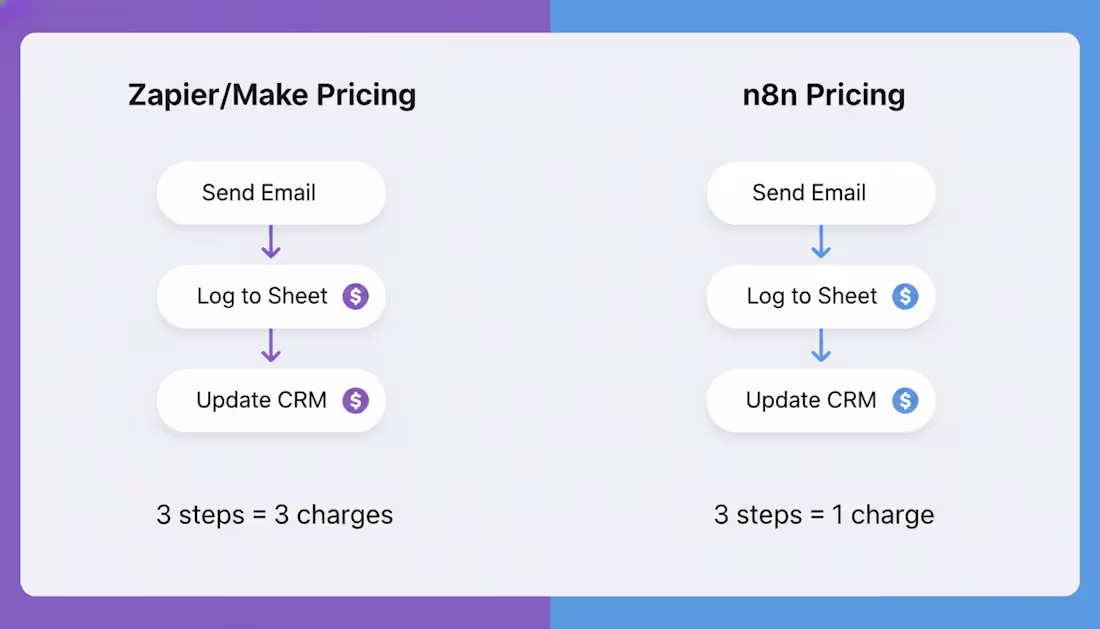Click the '3 steps = 1 charge' text
Image resolution: width=1100 pixels, height=629 pixels.
coord(824,515)
